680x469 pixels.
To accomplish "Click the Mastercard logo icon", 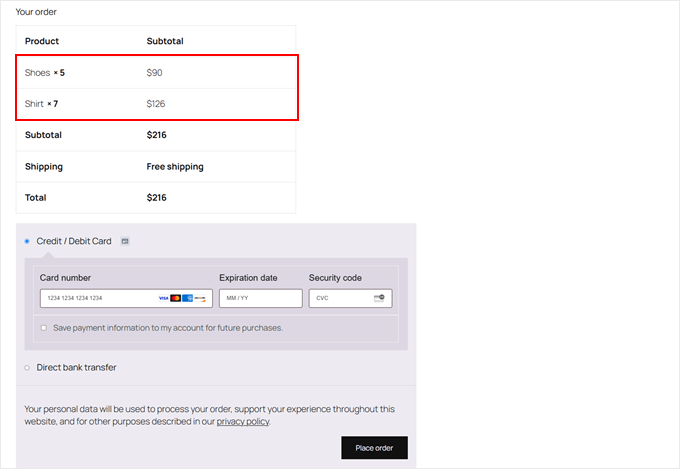I will [175, 298].
